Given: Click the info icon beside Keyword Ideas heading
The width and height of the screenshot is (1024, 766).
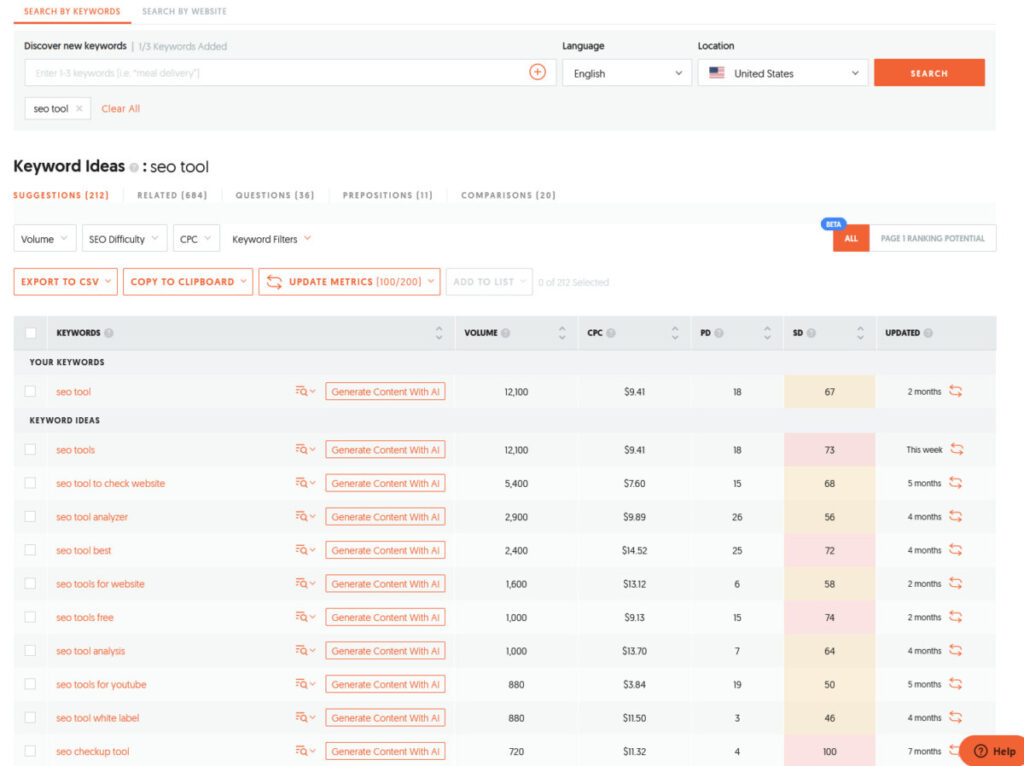Looking at the screenshot, I should 134,168.
